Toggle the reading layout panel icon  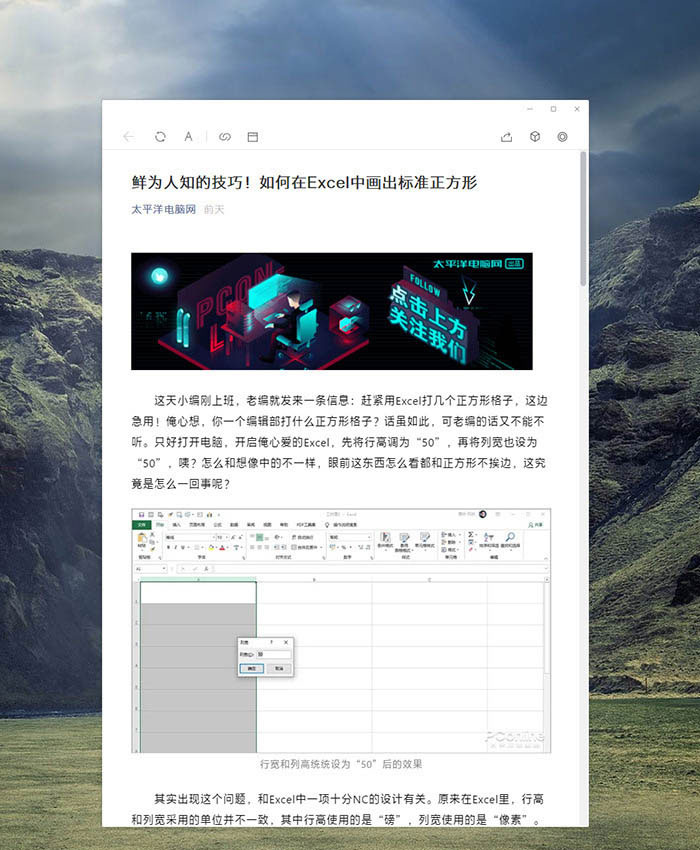click(253, 137)
